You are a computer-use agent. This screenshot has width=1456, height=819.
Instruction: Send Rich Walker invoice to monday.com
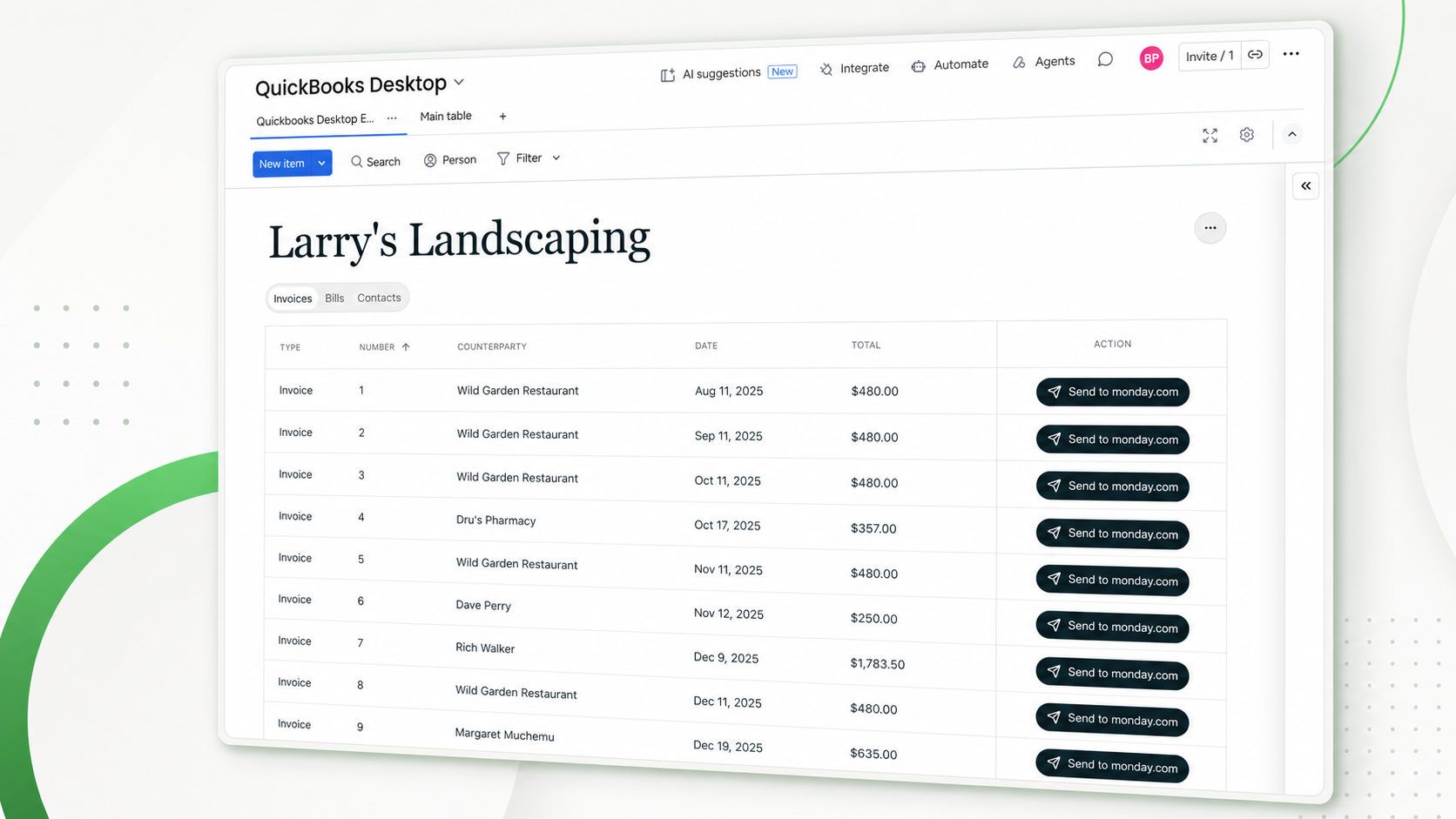point(1113,674)
